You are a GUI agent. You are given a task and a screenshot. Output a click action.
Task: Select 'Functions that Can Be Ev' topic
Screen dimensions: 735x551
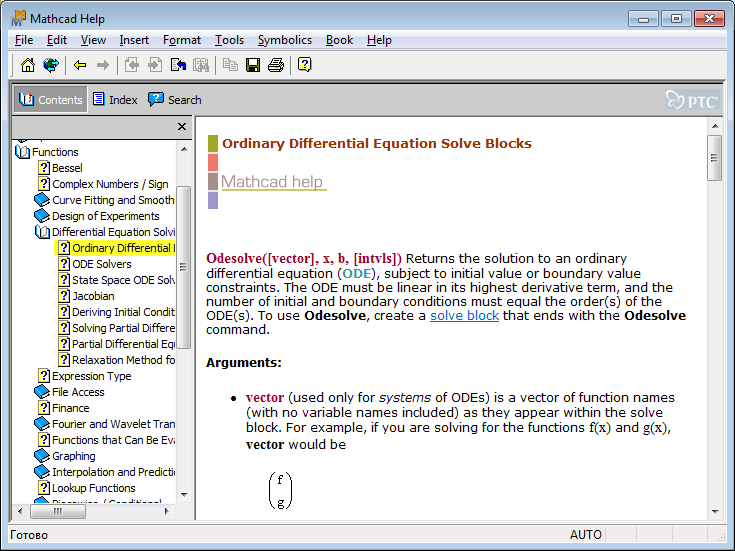[x=113, y=440]
